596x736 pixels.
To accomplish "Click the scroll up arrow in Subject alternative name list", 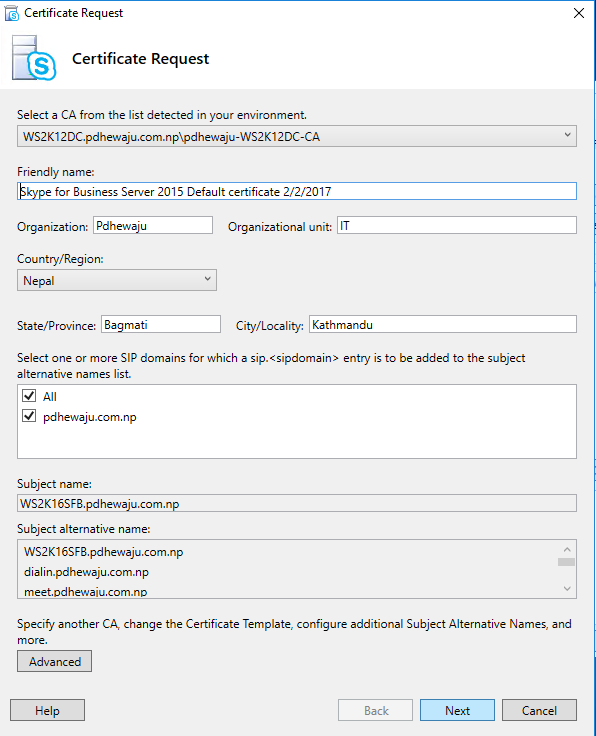I will tap(567, 549).
